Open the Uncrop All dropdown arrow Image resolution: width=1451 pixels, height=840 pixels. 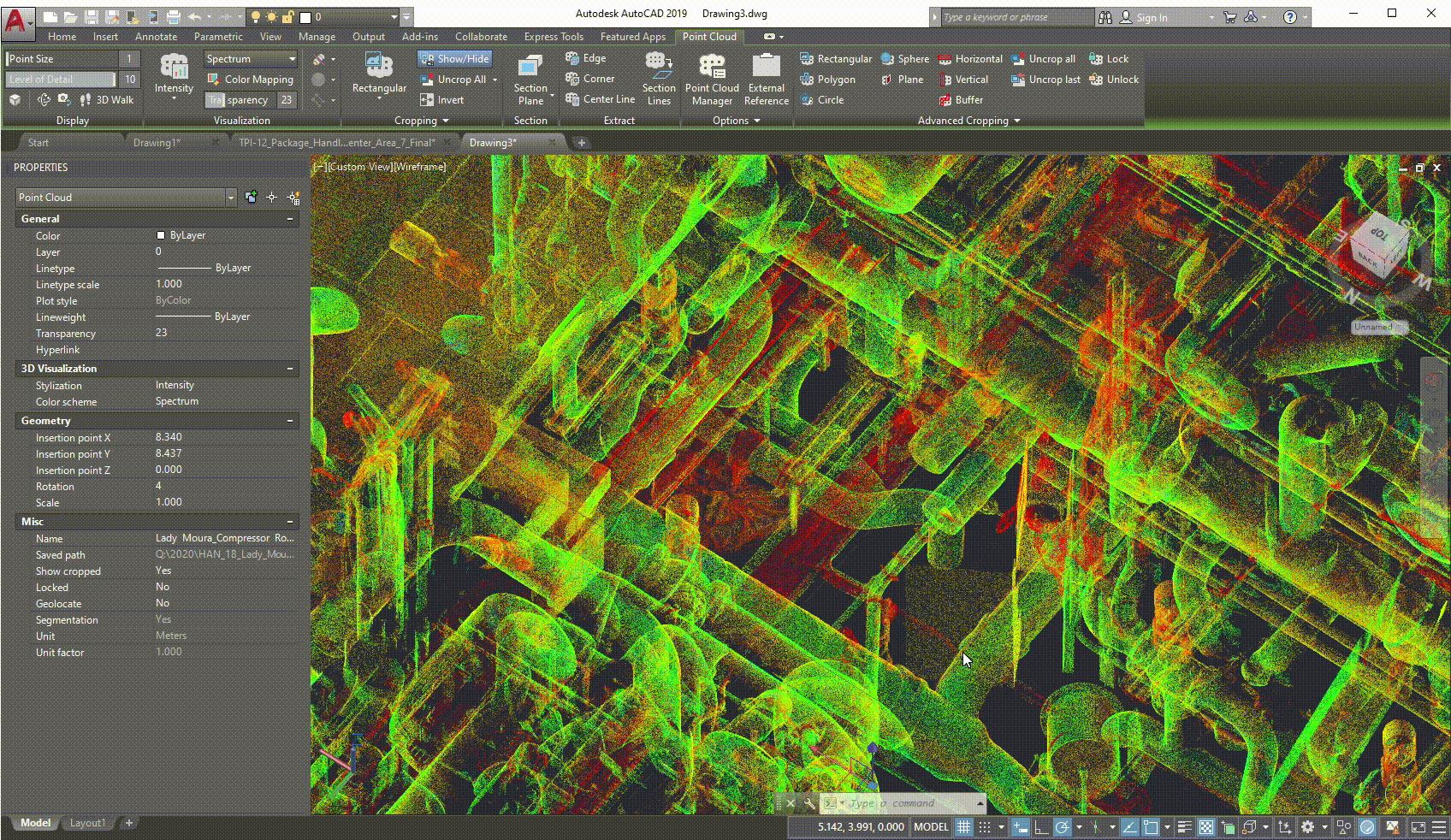(x=495, y=80)
